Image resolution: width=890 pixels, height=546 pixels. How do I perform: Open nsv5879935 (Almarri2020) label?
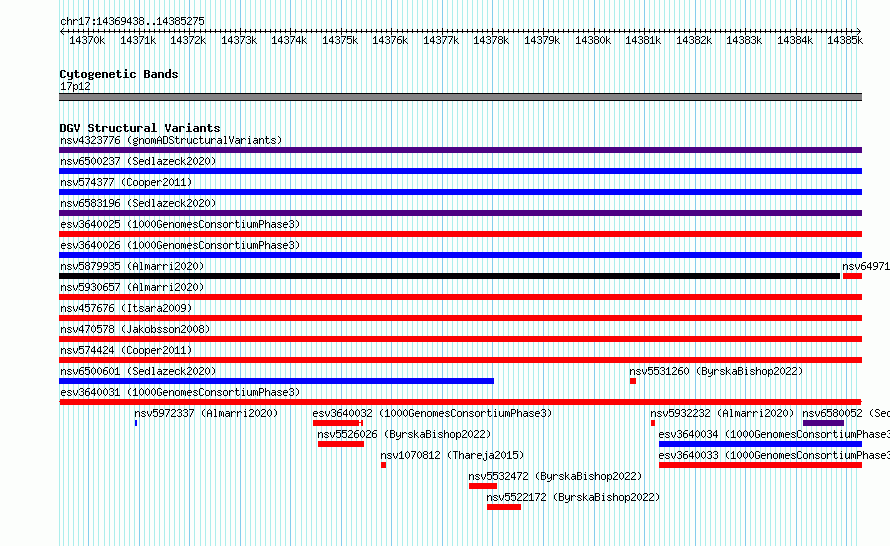click(132, 266)
